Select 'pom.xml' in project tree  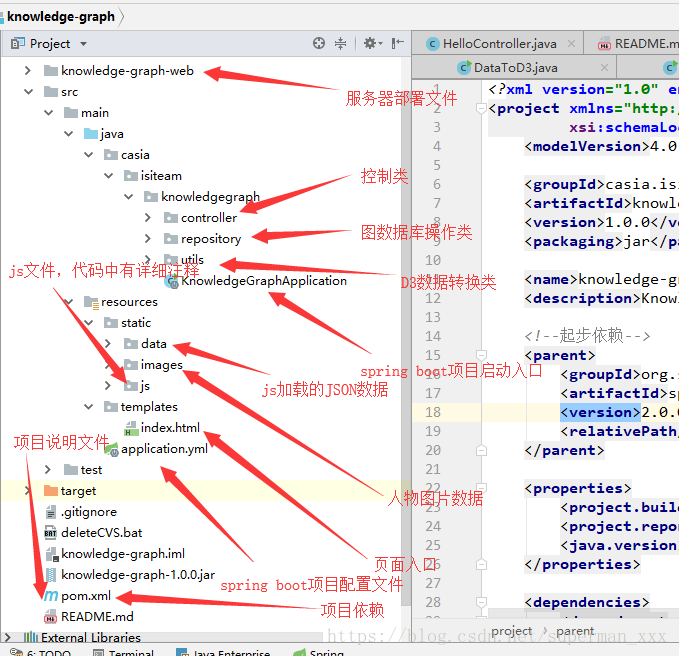pyautogui.click(x=86, y=596)
